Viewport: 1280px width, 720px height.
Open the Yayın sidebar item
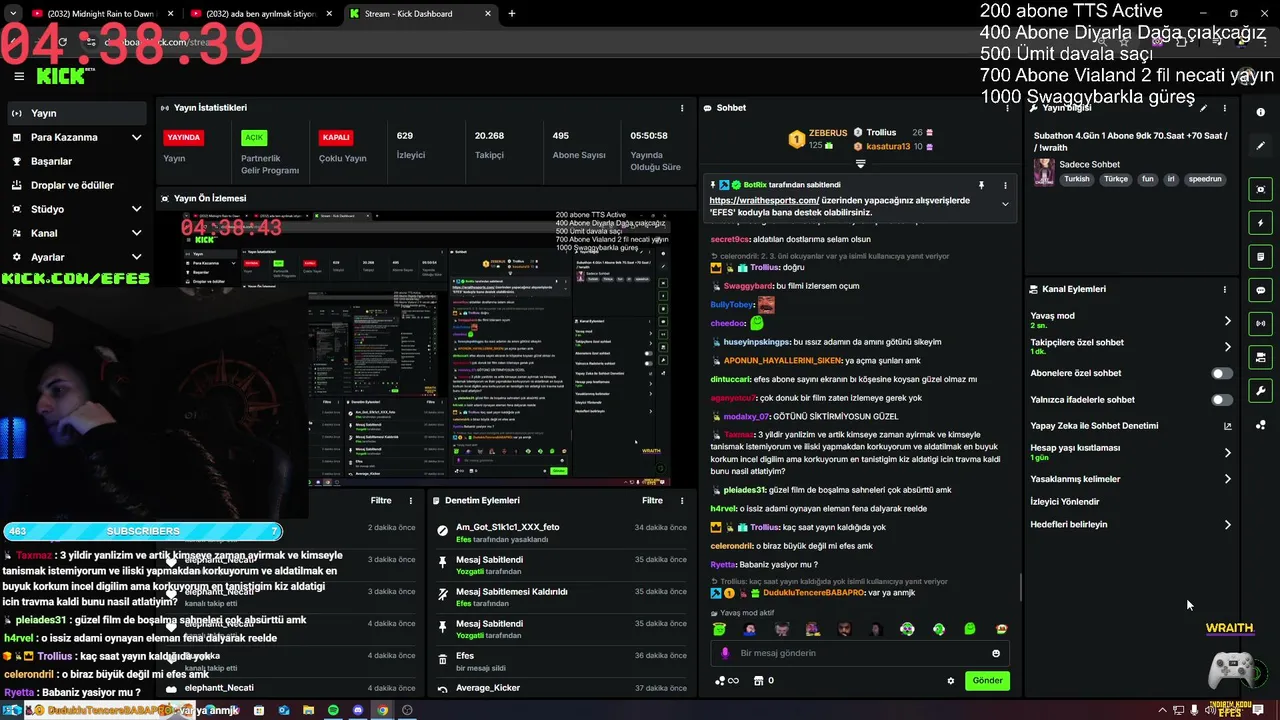(76, 113)
